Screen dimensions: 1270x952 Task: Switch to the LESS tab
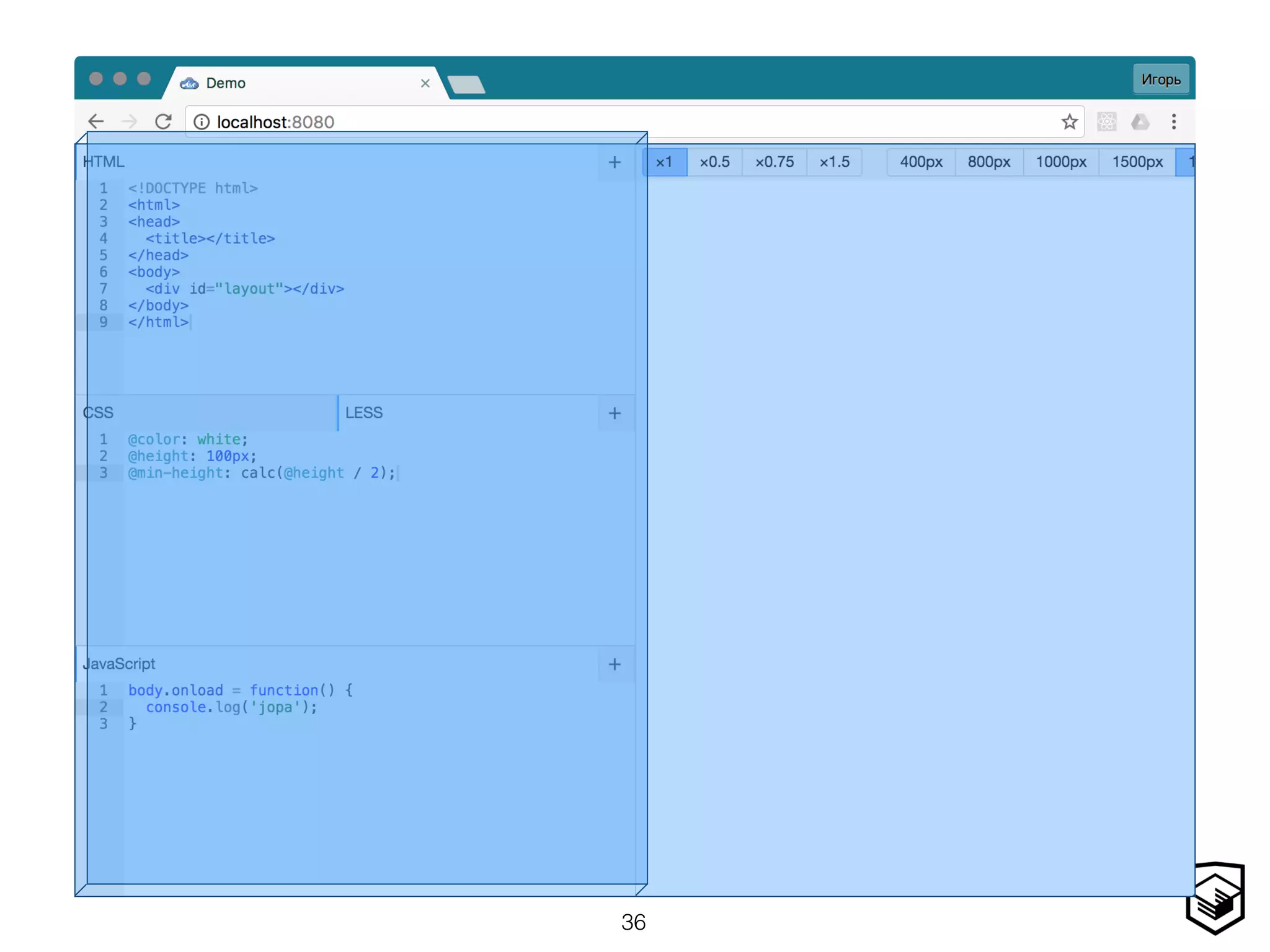[364, 413]
